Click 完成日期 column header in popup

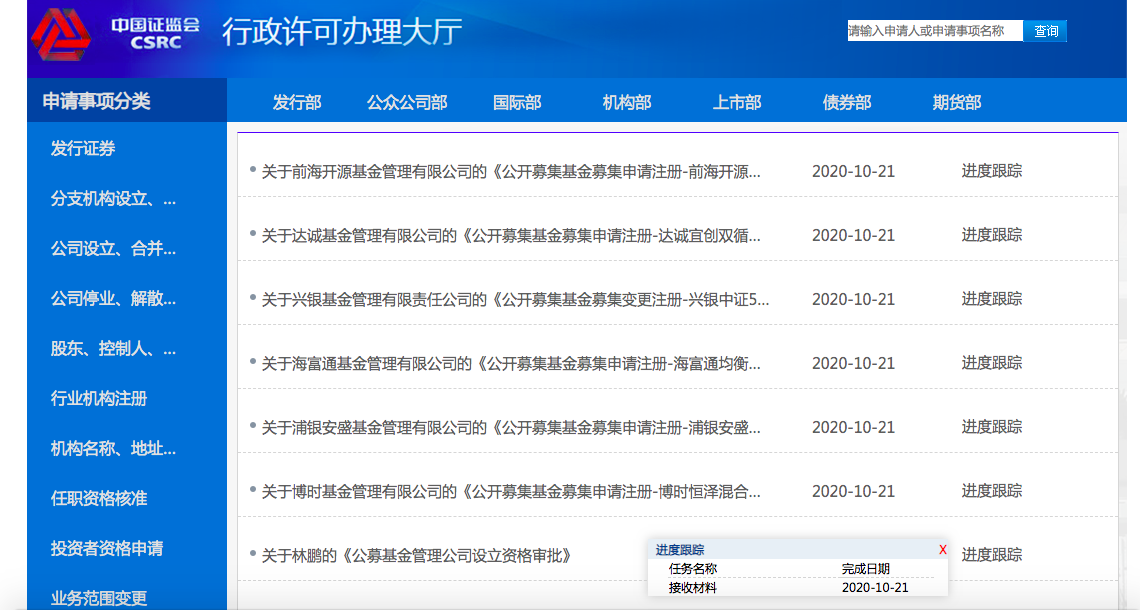click(x=865, y=569)
